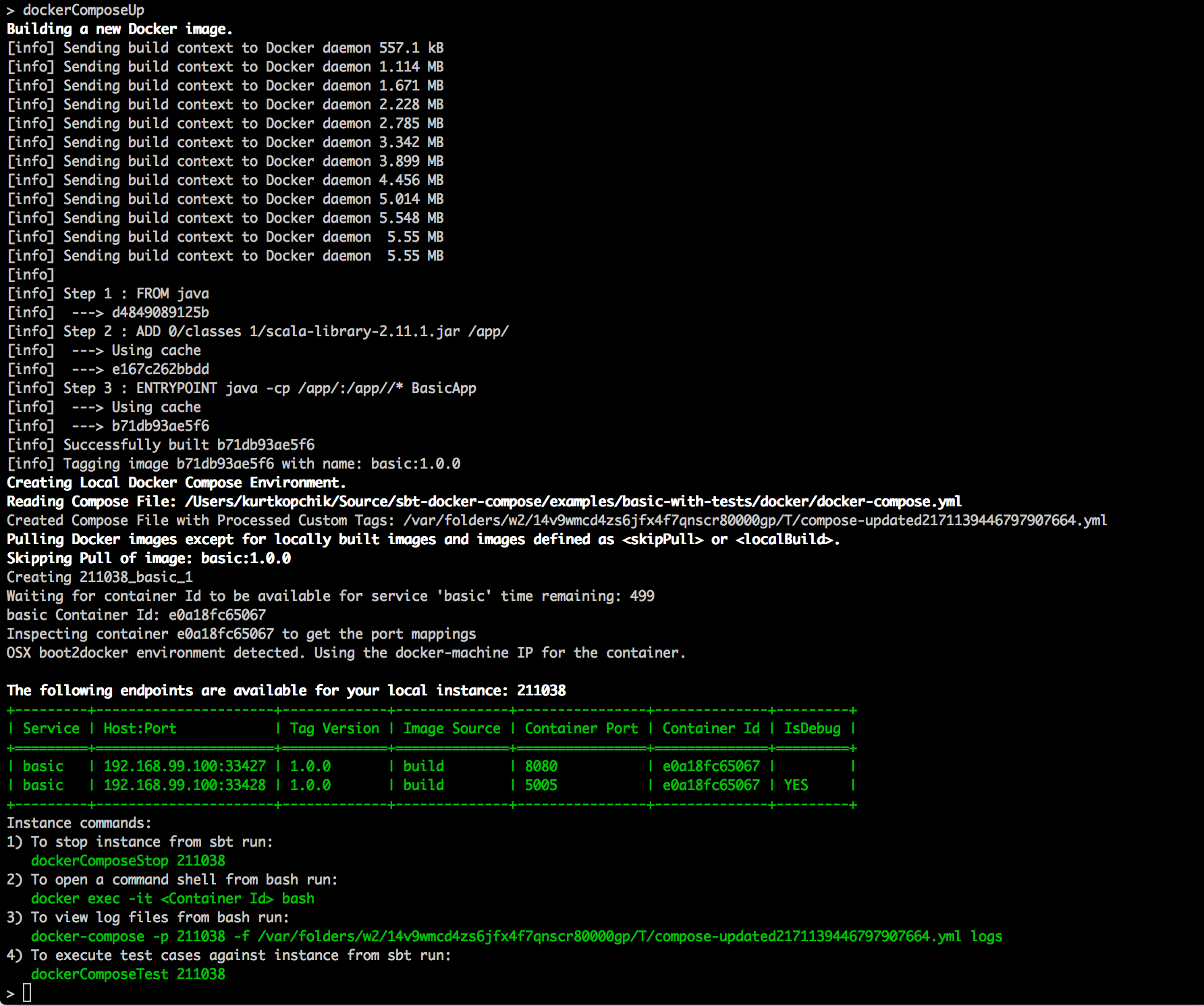Click the 192.168.99.100:33427 host address
This screenshot has height=1006, width=1204.
pyautogui.click(x=184, y=766)
